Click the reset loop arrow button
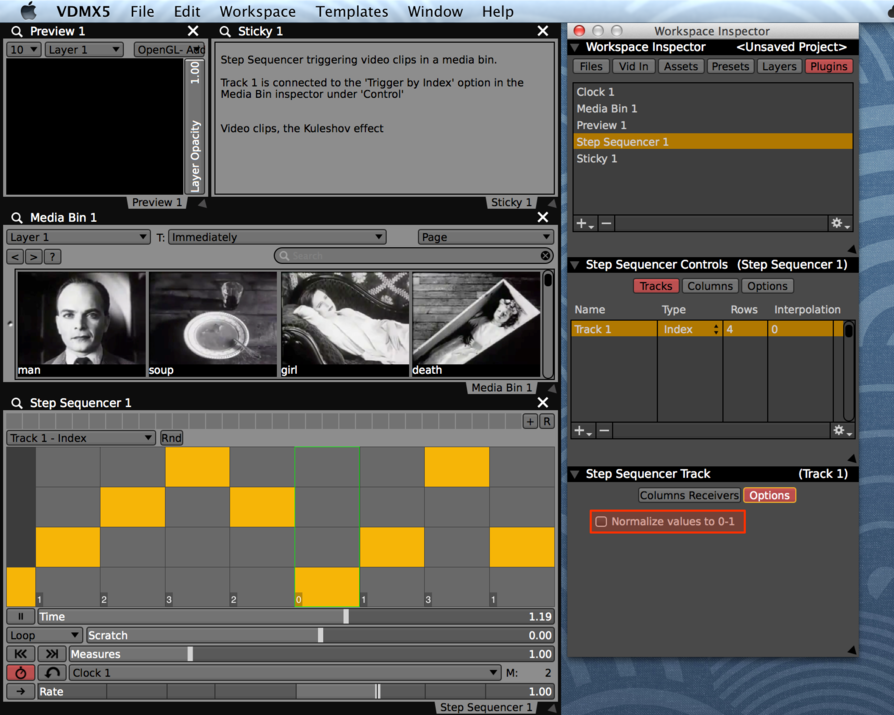894x715 pixels. coord(52,673)
